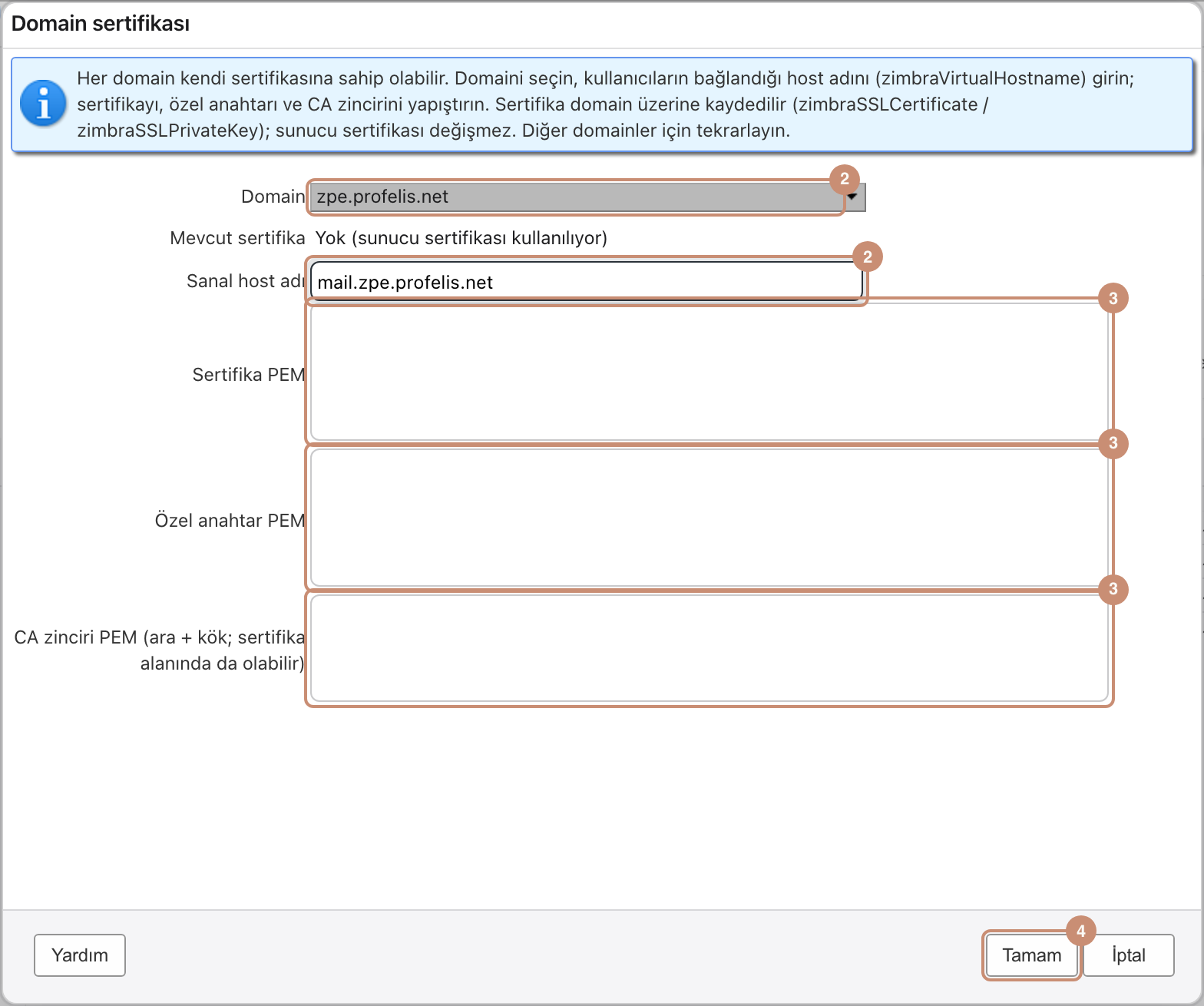Click the 'Yok (sunucu sertifikası kullanılıyor)' text
The image size is (1204, 1006).
pyautogui.click(x=461, y=238)
